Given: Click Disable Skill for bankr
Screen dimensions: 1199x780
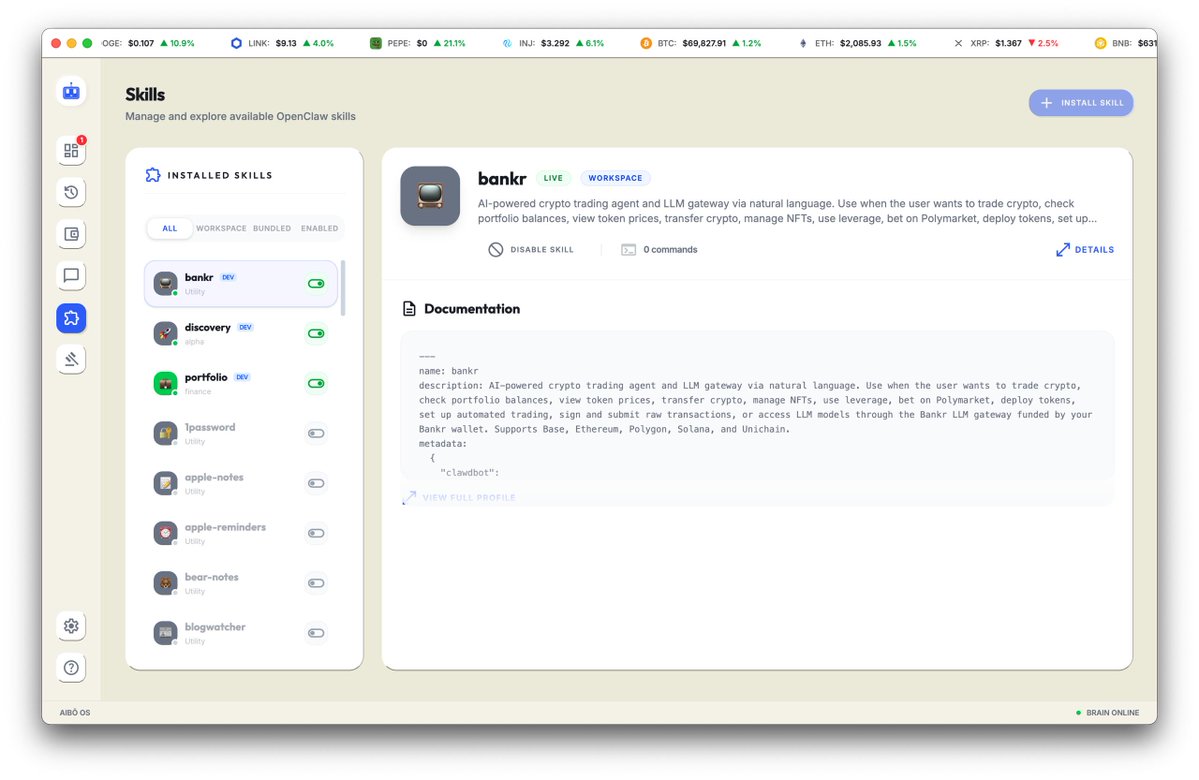Looking at the screenshot, I should (x=531, y=250).
